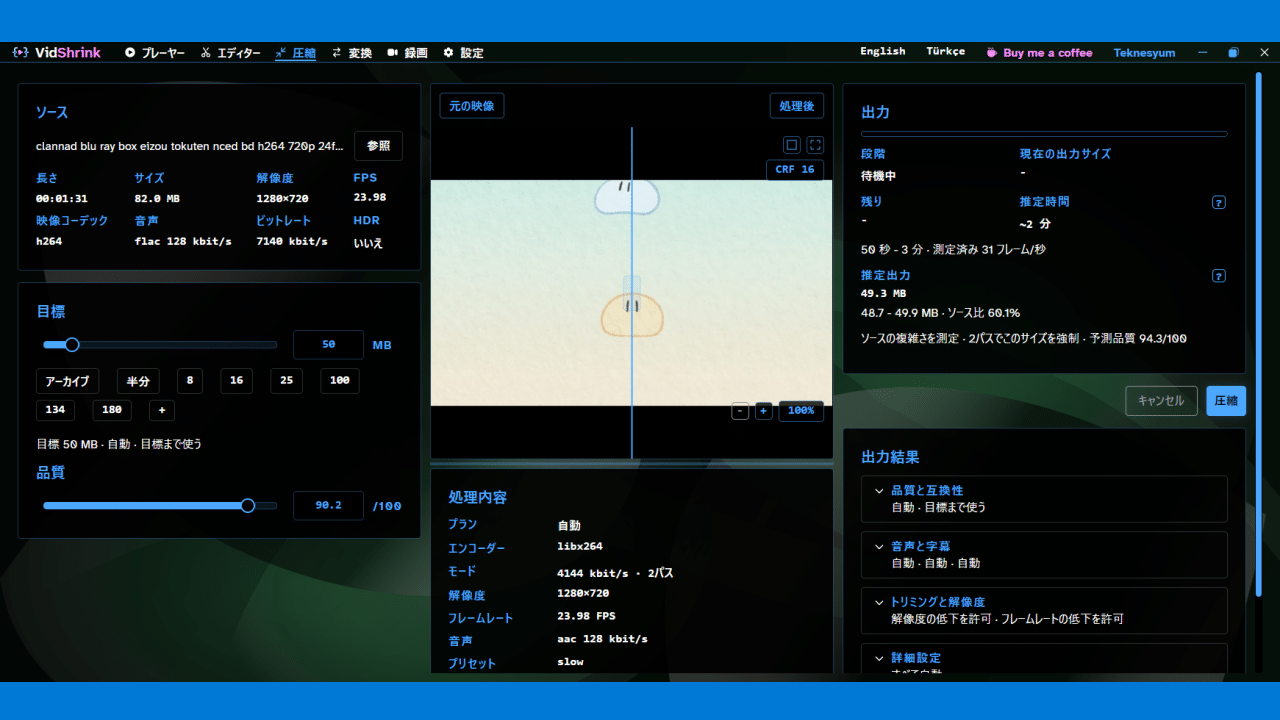The image size is (1280, 720).
Task: Click the VidShrink logo icon
Action: 20,53
